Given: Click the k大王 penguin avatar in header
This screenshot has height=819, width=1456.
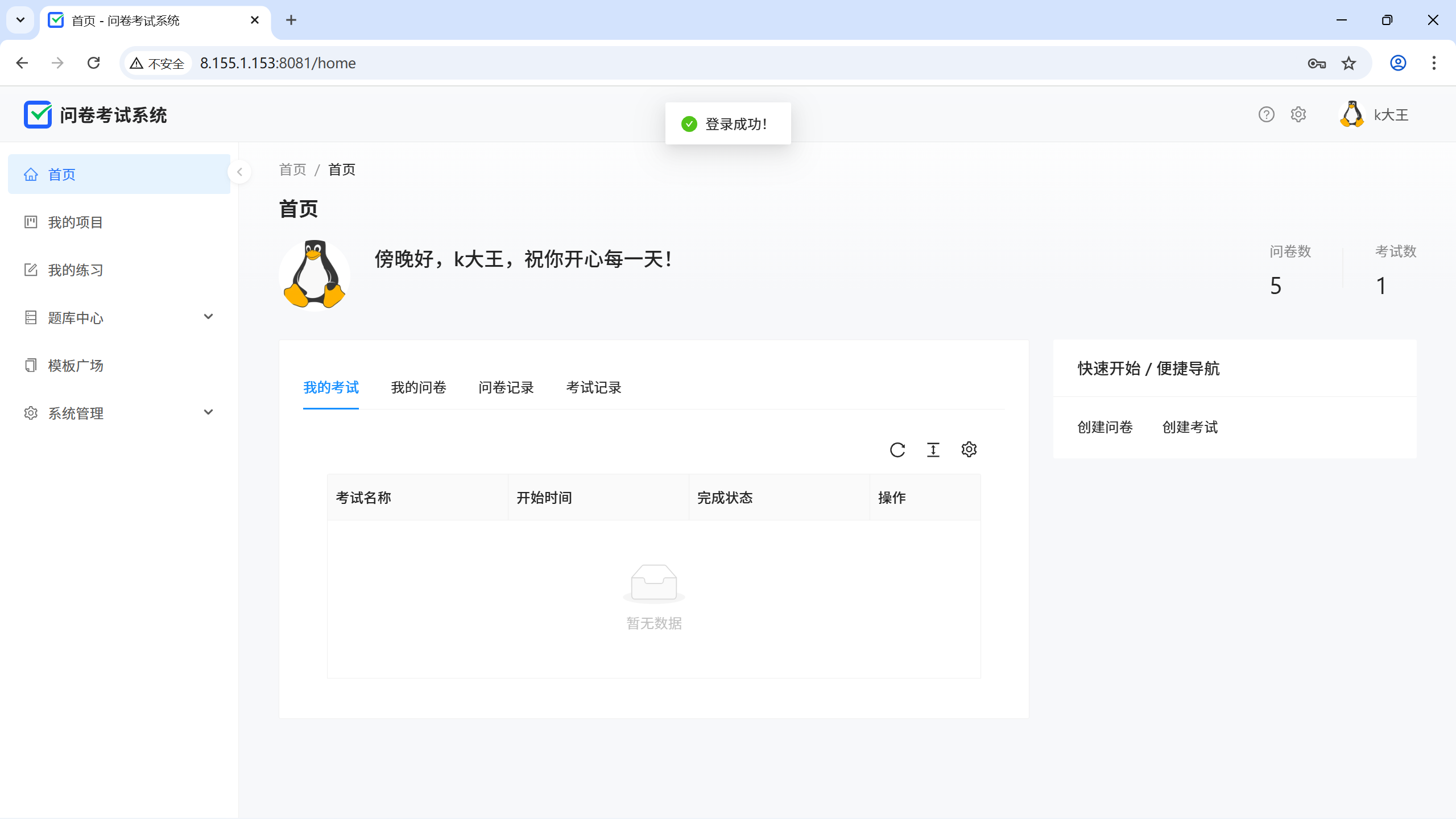Looking at the screenshot, I should 1352,115.
